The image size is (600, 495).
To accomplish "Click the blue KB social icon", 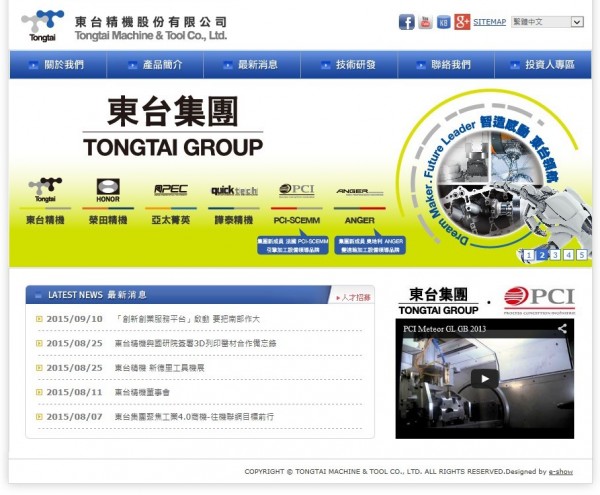I will tap(443, 23).
